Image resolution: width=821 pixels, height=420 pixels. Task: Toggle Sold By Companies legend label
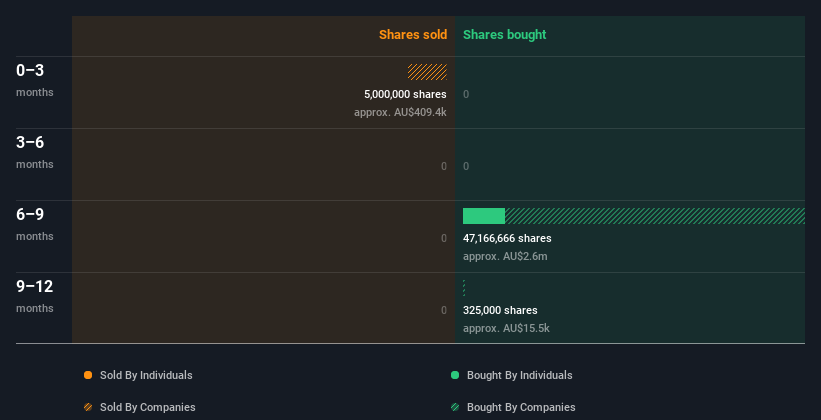tap(148, 407)
